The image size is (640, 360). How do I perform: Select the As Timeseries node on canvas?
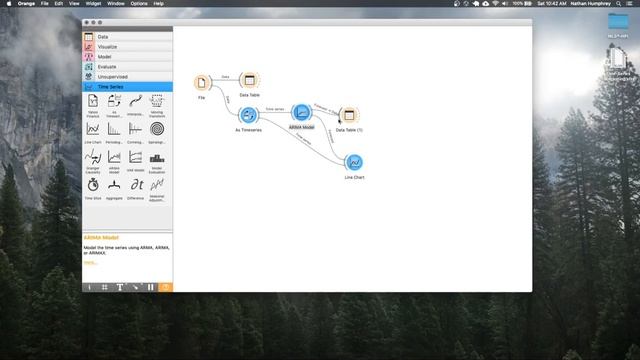coord(248,115)
